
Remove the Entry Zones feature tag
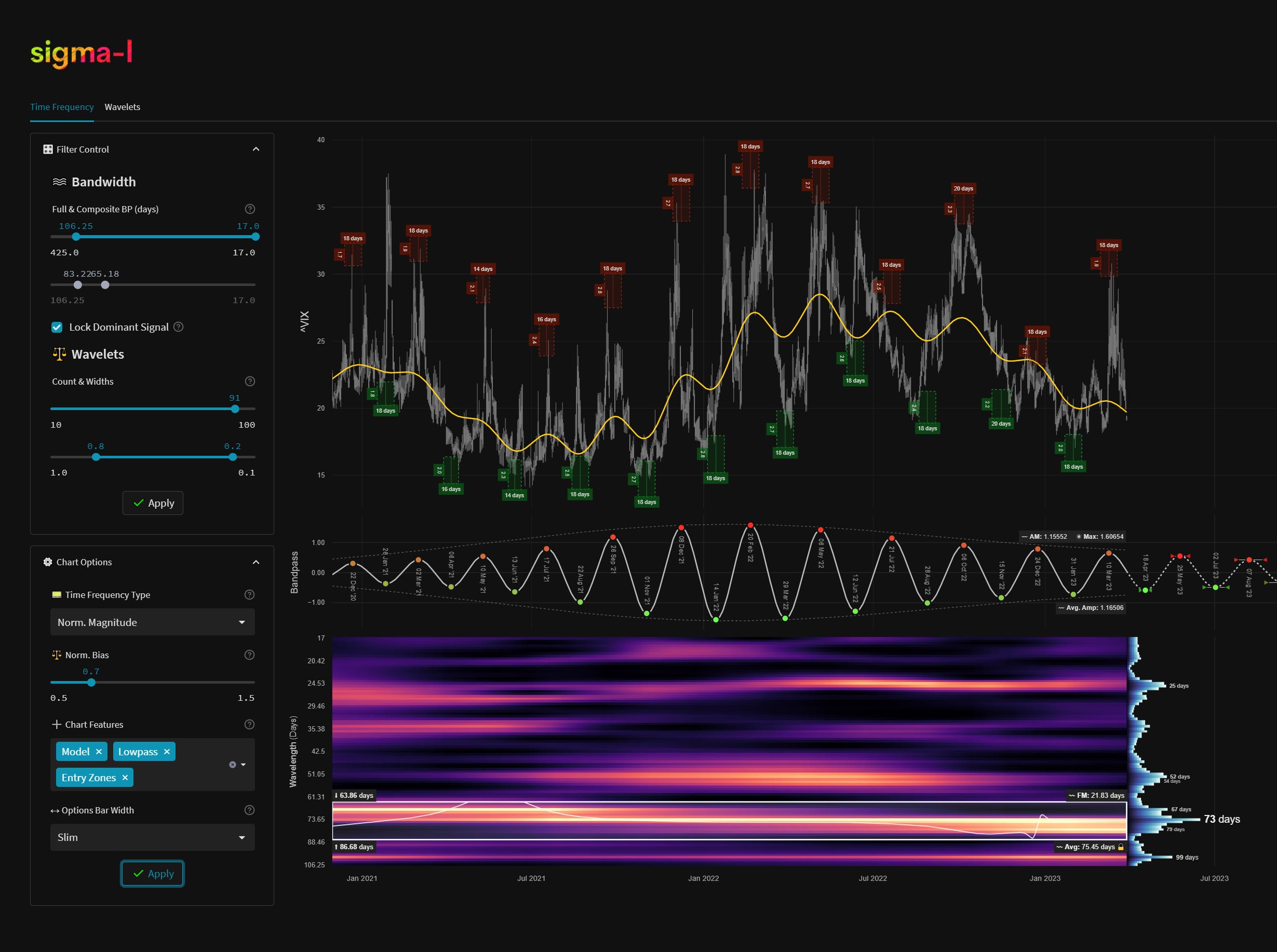tap(125, 778)
